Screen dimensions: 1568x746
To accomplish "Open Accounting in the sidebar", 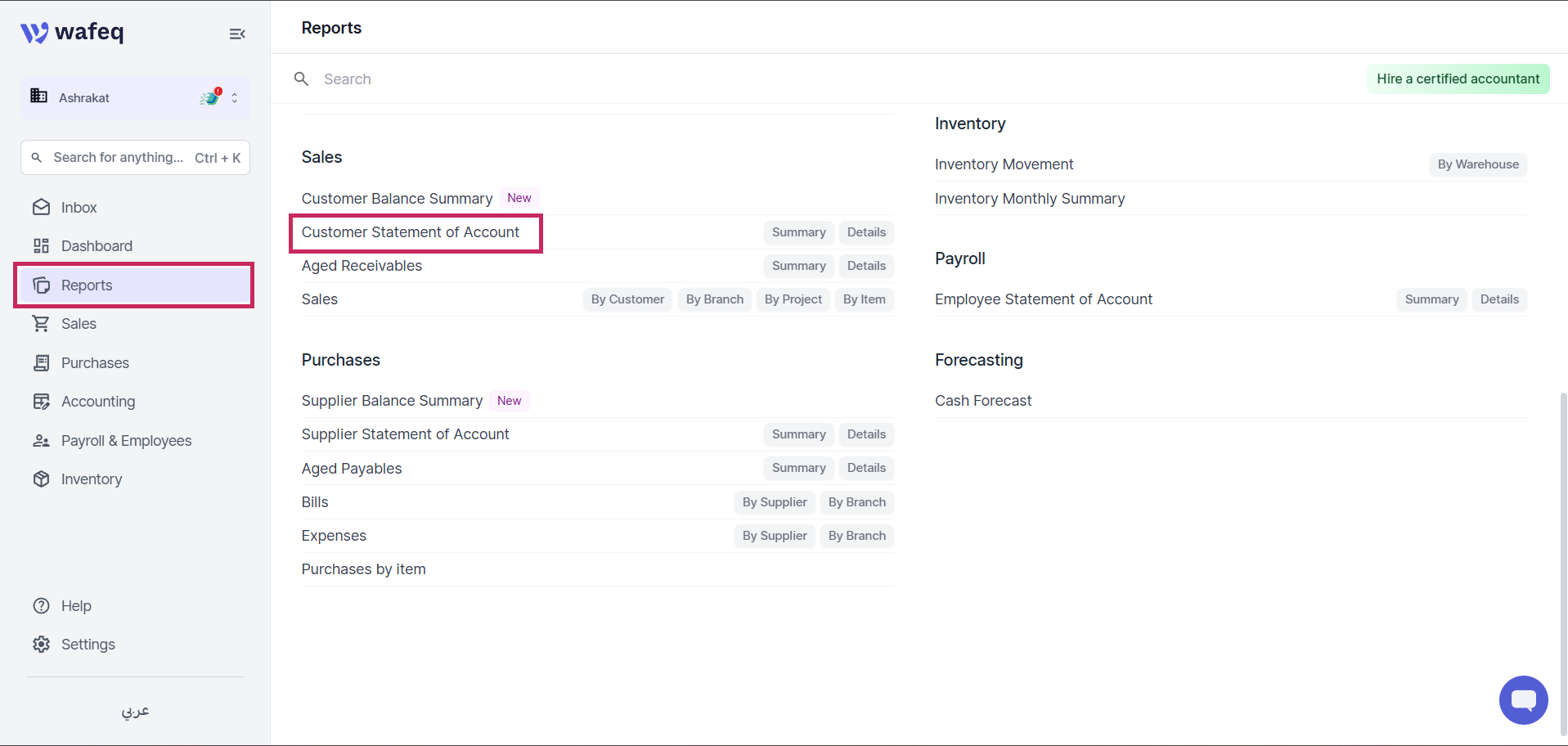I will pyautogui.click(x=98, y=401).
